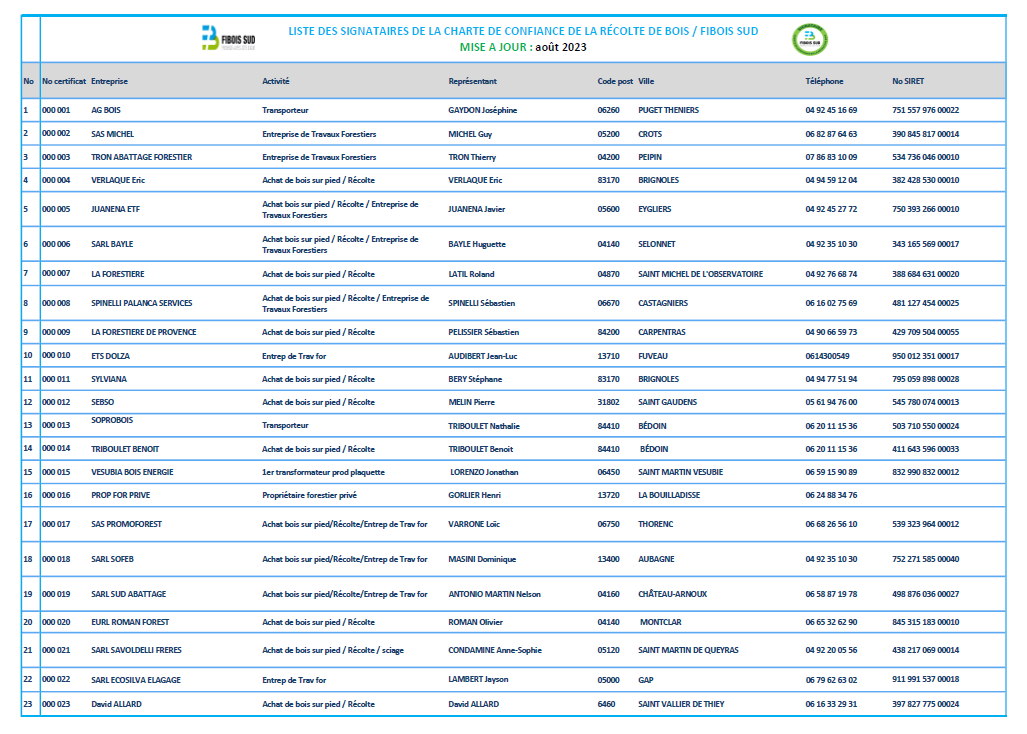This screenshot has height=734, width=1027.
Task: Click the 'AG BOIS' company cell
Action: click(x=106, y=110)
